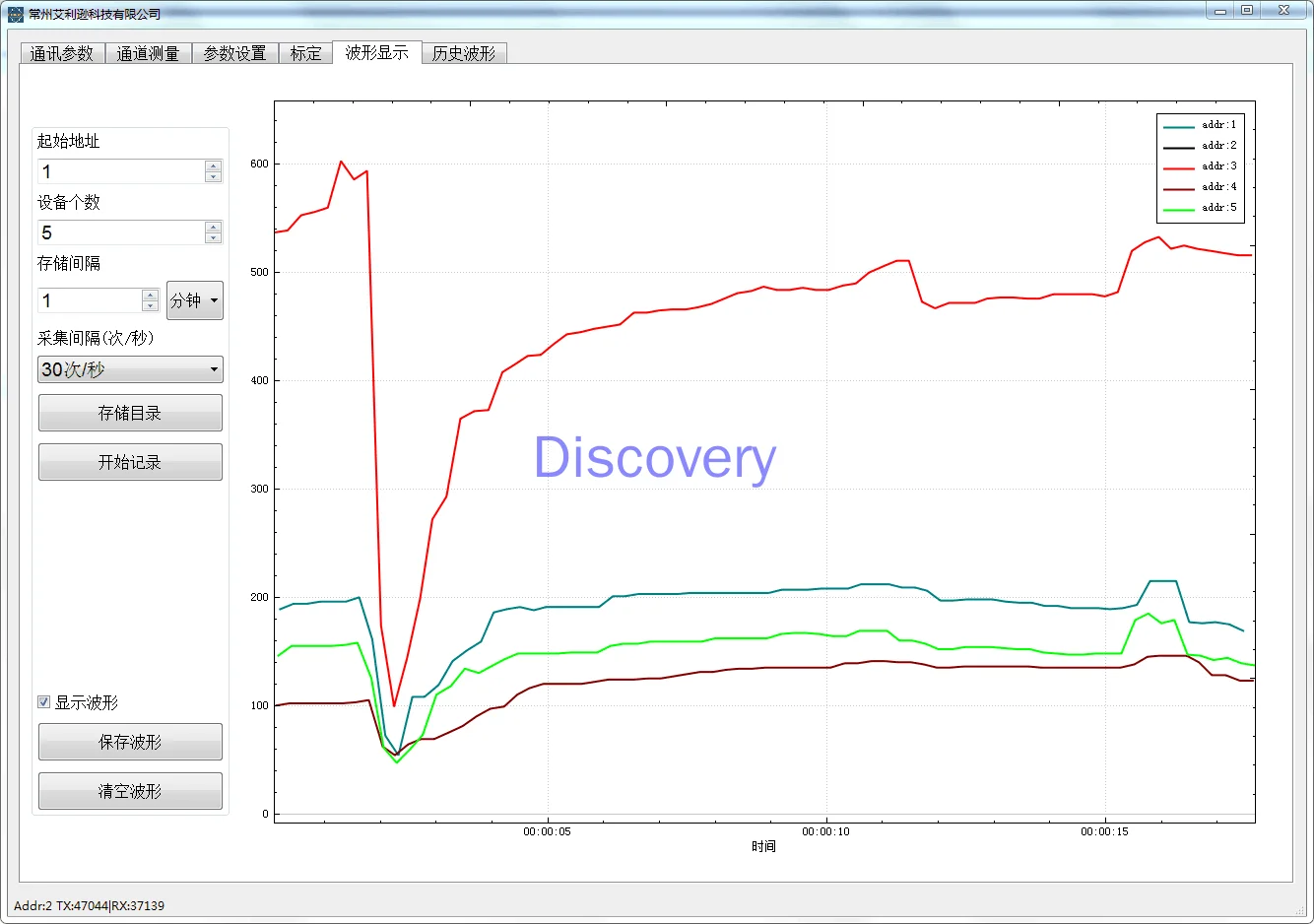Image resolution: width=1314 pixels, height=924 pixels.
Task: Select the 参数设置 tab
Action: tap(234, 53)
